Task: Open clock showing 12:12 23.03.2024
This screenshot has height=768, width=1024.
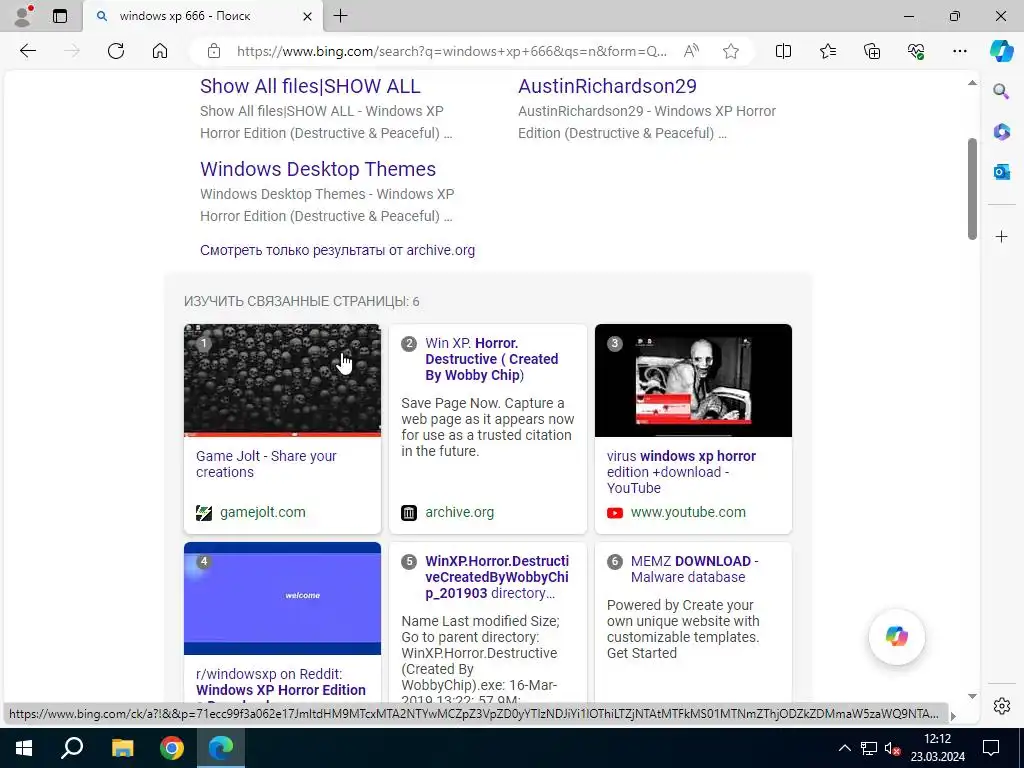Action: [x=938, y=748]
